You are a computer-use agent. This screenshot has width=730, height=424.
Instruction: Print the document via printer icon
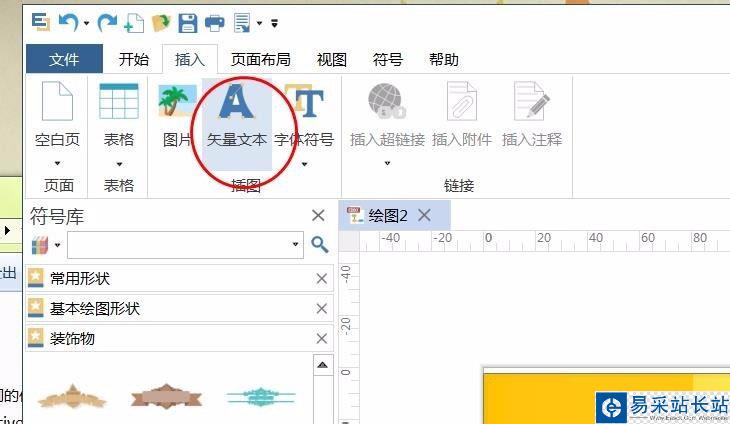click(x=215, y=23)
